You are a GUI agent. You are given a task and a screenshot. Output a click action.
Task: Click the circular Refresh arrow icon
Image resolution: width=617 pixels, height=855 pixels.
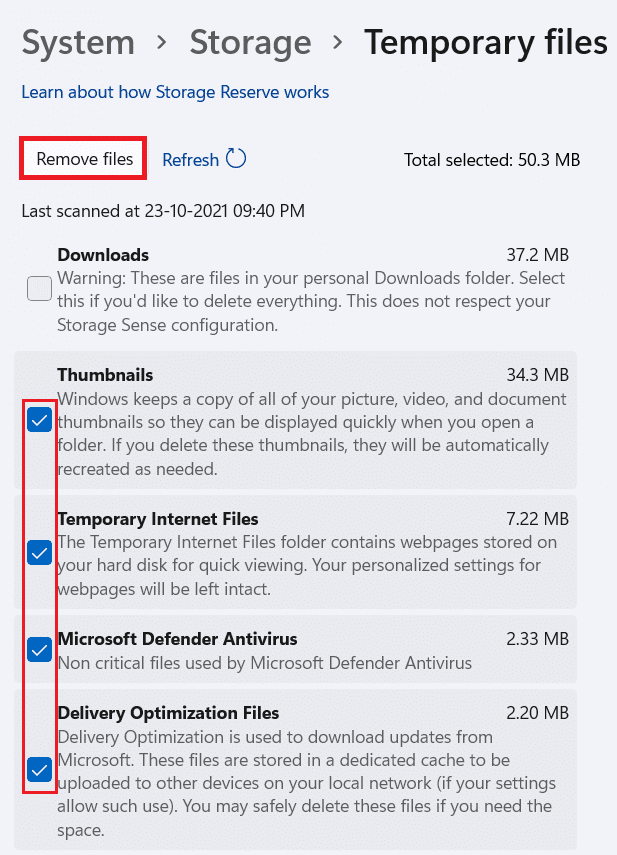coord(236,159)
